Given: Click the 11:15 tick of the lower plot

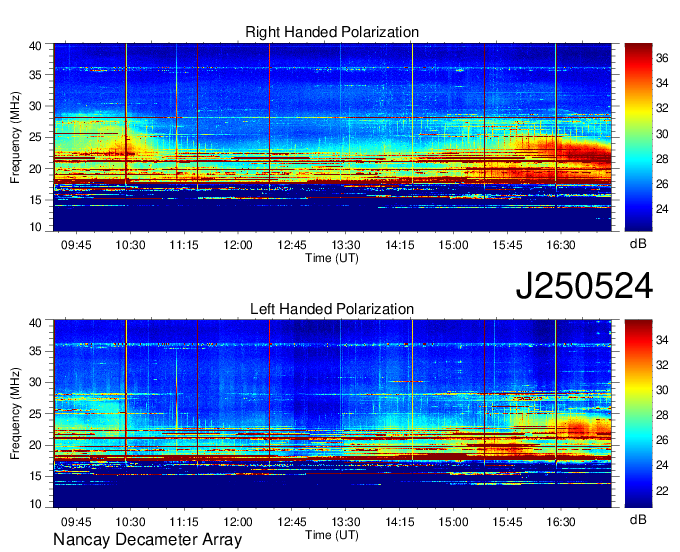Looking at the screenshot, I should click(x=184, y=522).
